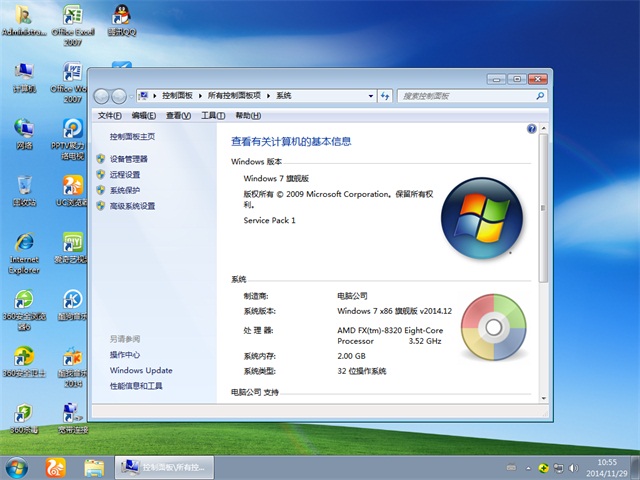The image size is (640, 480).
Task: Click the volume speaker tray icon
Action: pos(572,467)
